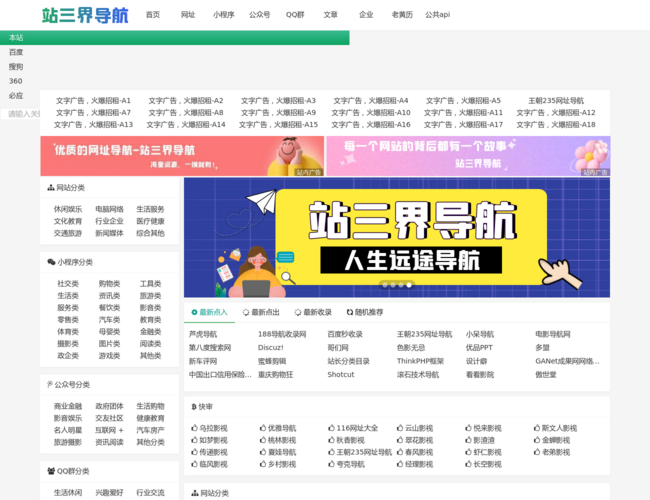Open the 芦虎导航 site link

pyautogui.click(x=203, y=334)
